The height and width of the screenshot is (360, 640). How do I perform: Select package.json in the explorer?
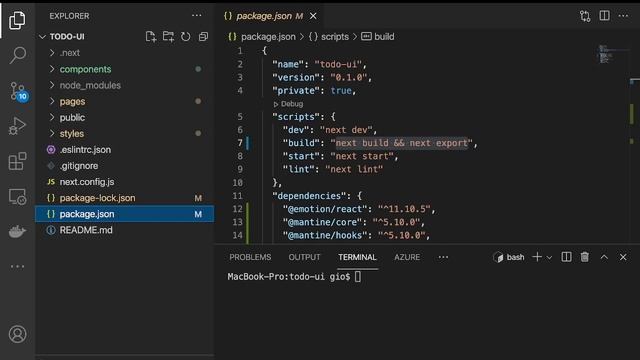pyautogui.click(x=124, y=214)
